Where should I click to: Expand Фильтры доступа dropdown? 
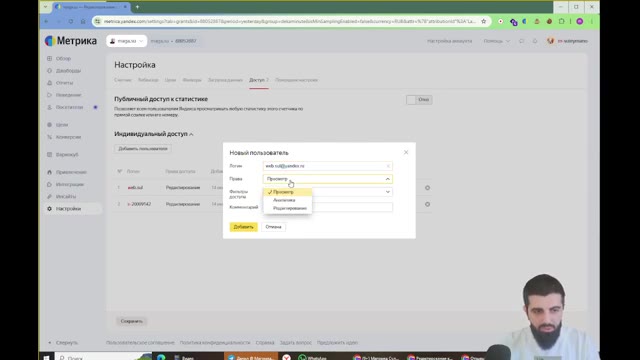pos(387,192)
